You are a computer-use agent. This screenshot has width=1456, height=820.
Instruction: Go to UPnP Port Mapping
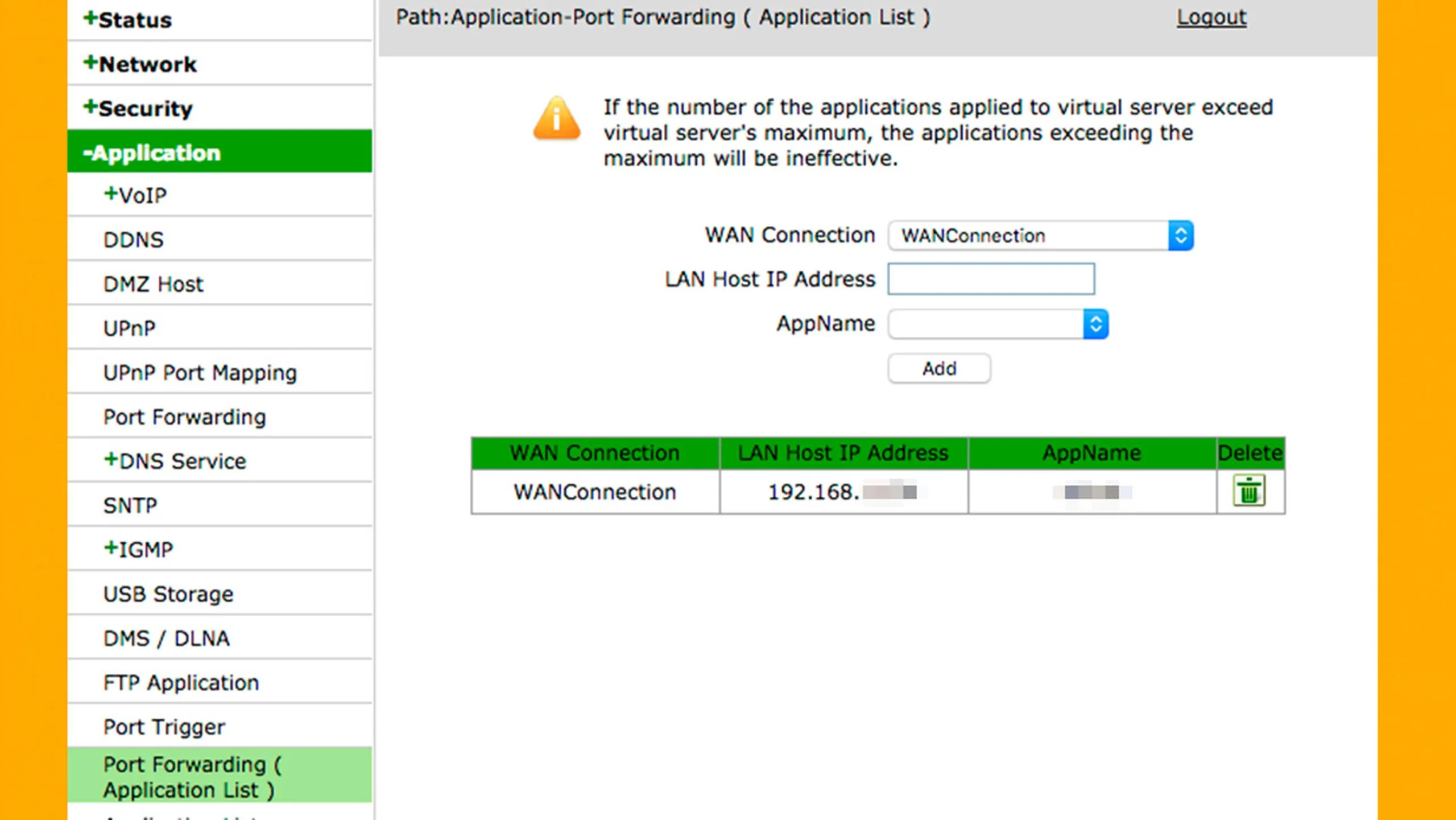coord(200,373)
